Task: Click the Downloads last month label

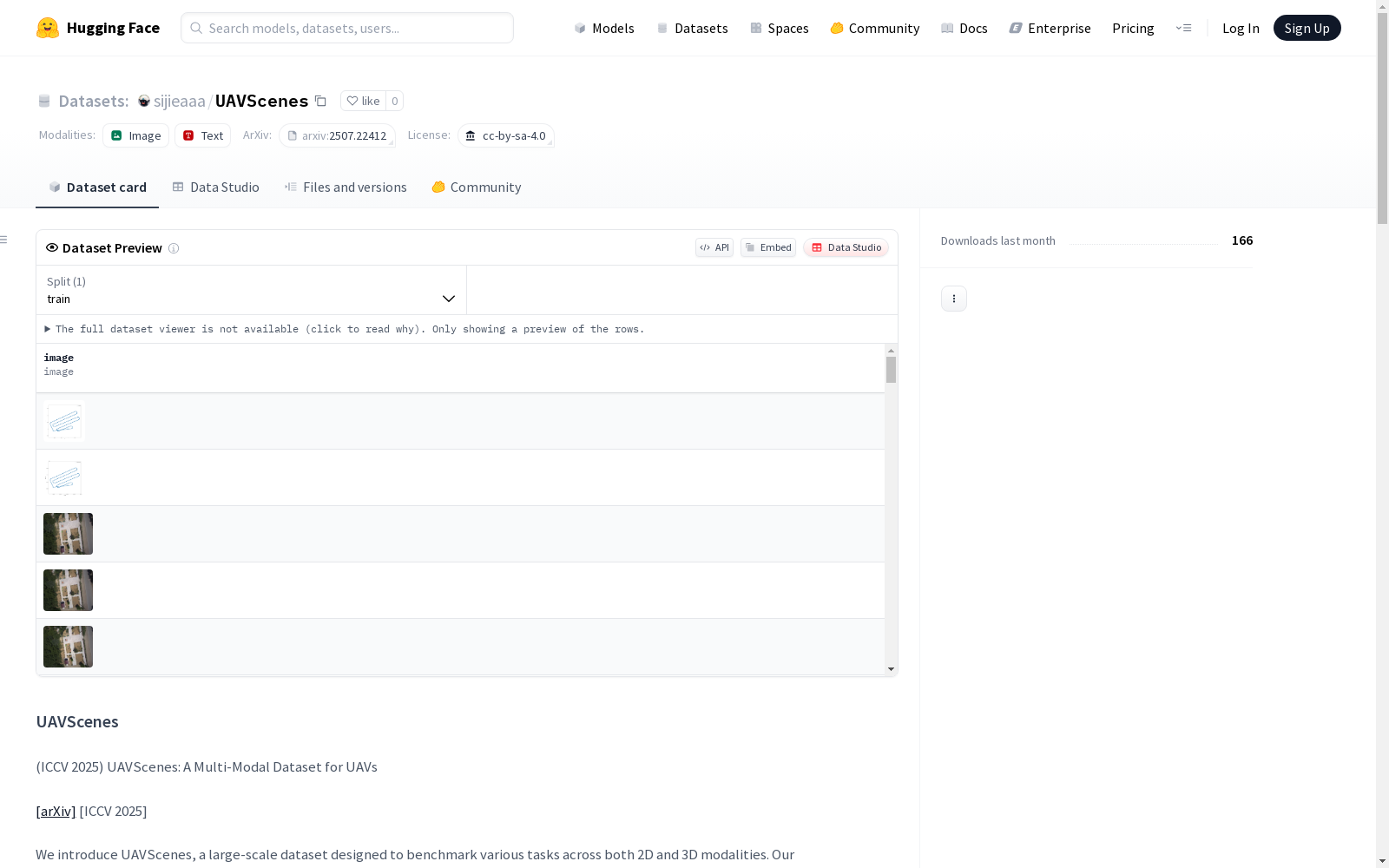Action: (x=998, y=240)
